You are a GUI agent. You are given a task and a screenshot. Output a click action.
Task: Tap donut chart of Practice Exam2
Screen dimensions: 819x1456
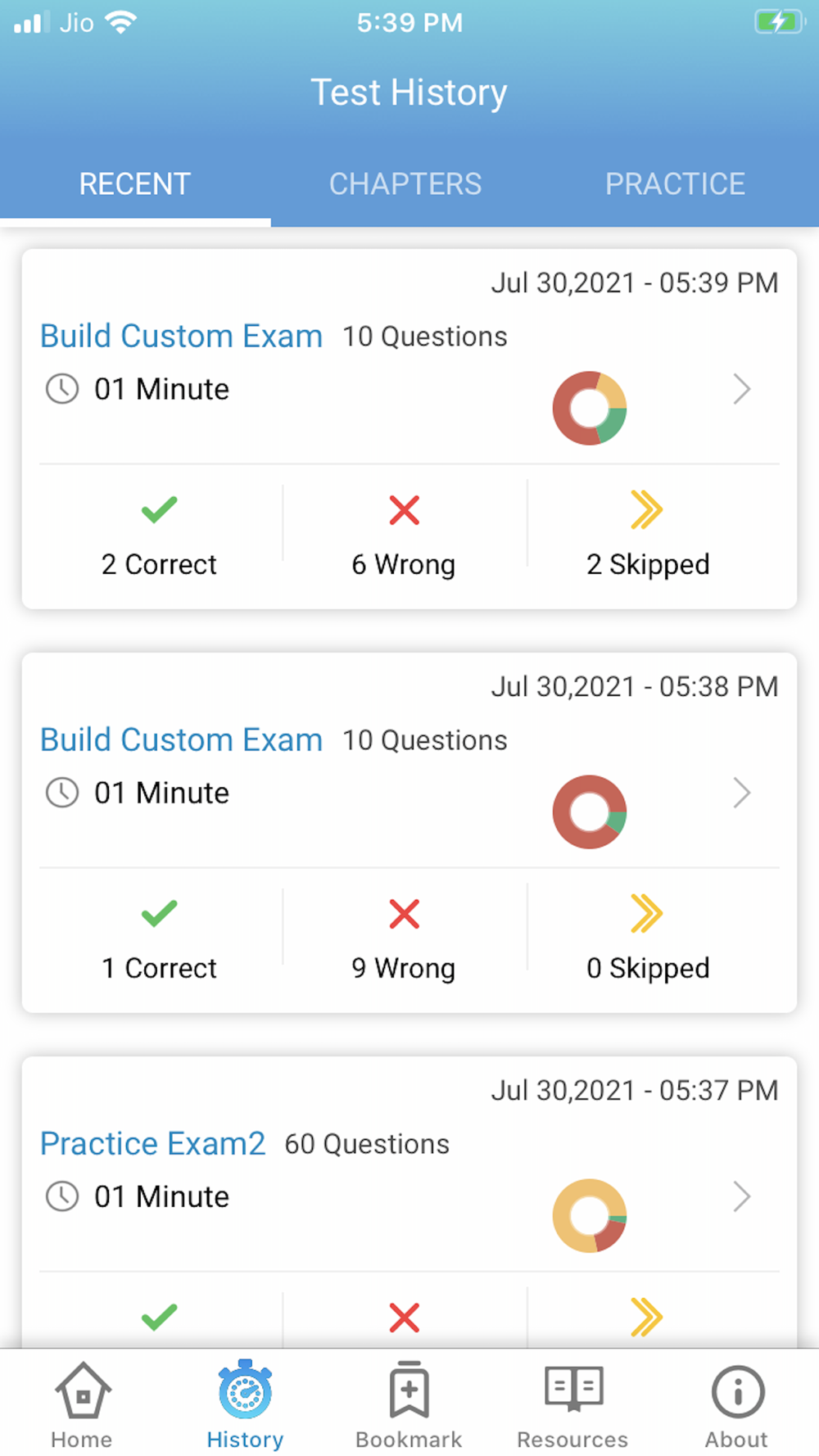pos(590,1215)
